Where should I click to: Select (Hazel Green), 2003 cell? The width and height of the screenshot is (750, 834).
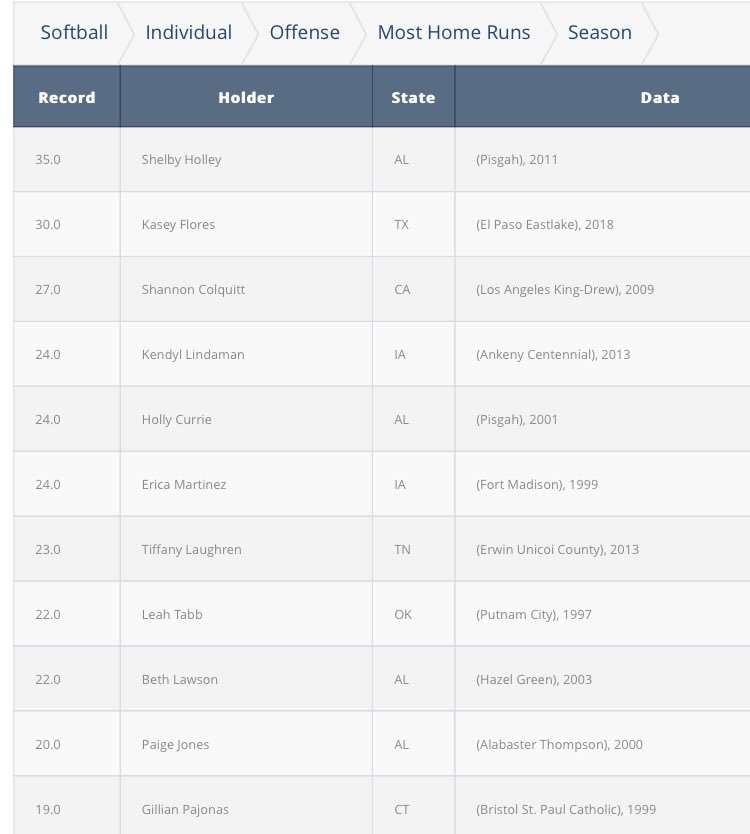pyautogui.click(x=603, y=679)
